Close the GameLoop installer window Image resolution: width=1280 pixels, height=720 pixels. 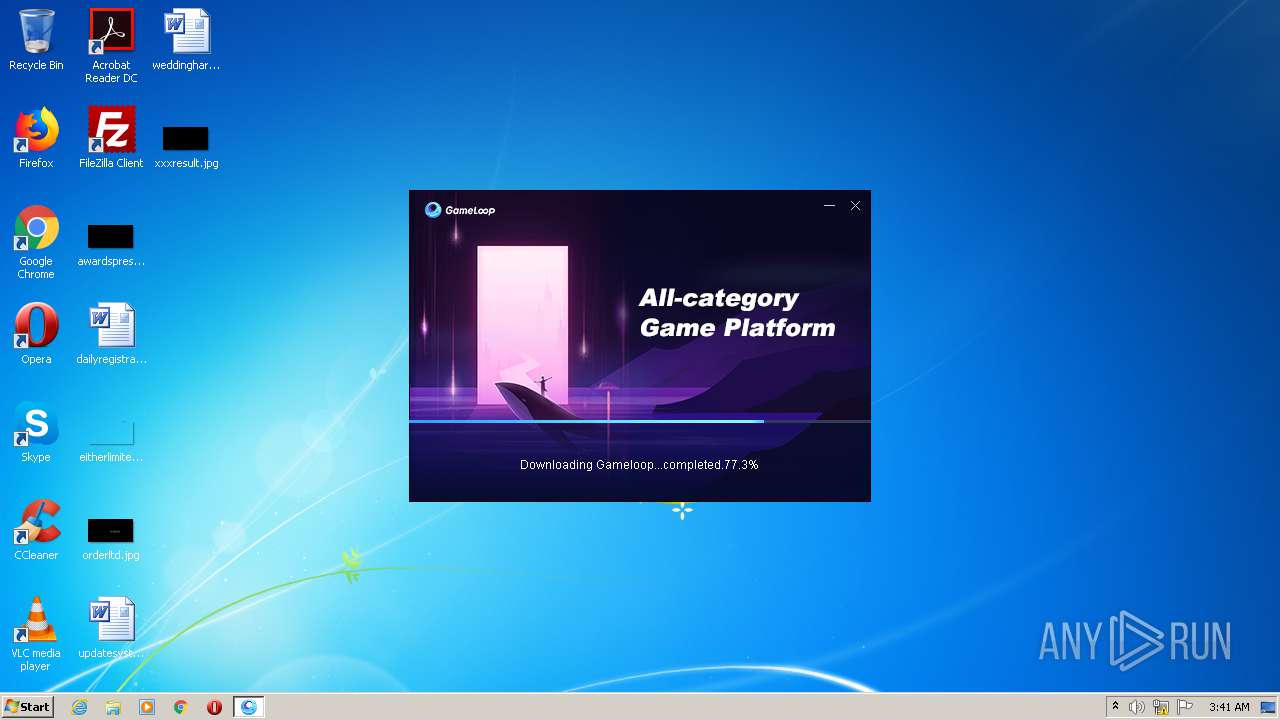pyautogui.click(x=855, y=205)
